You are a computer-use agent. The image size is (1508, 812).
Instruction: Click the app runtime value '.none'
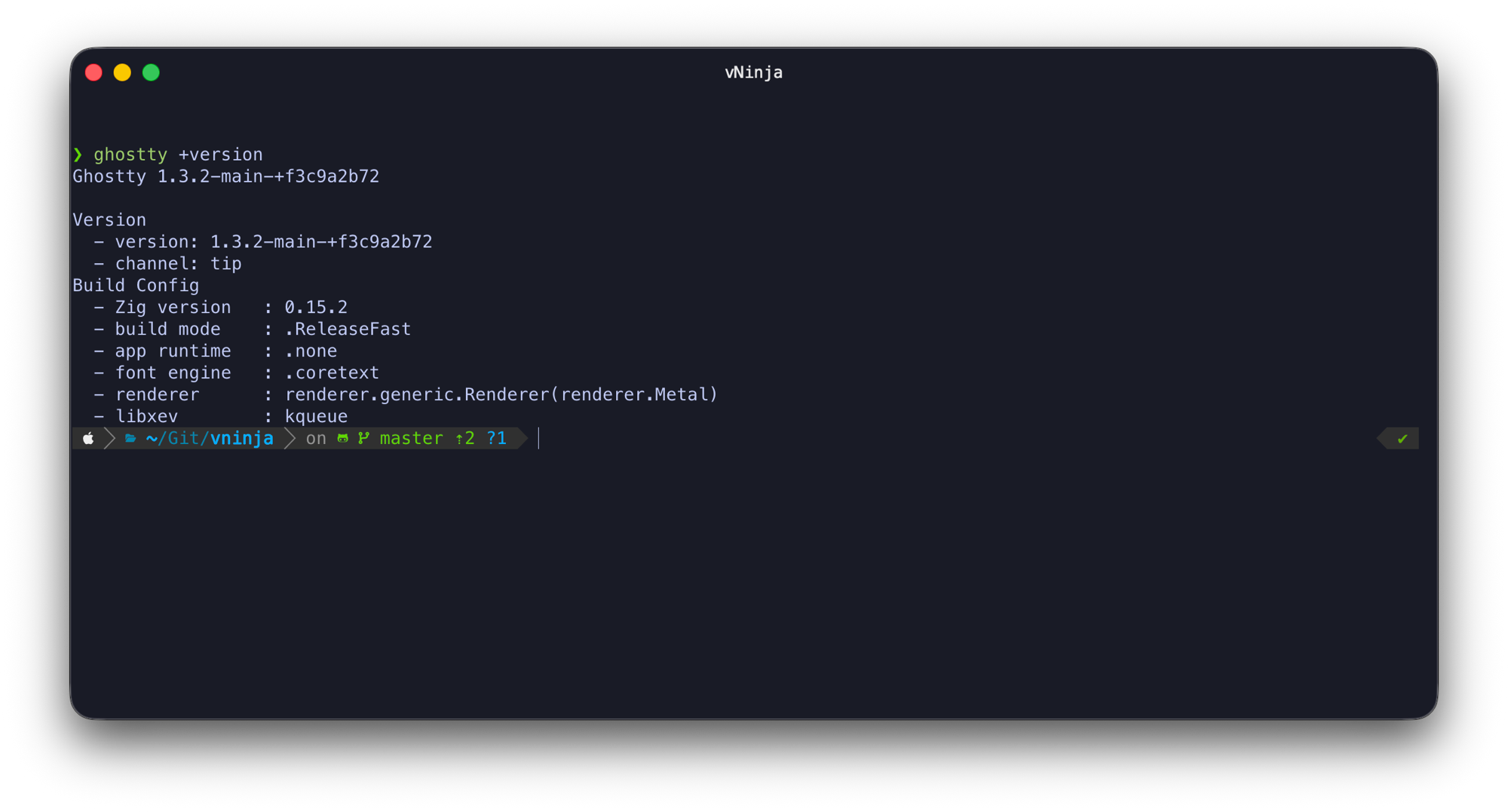tap(311, 351)
